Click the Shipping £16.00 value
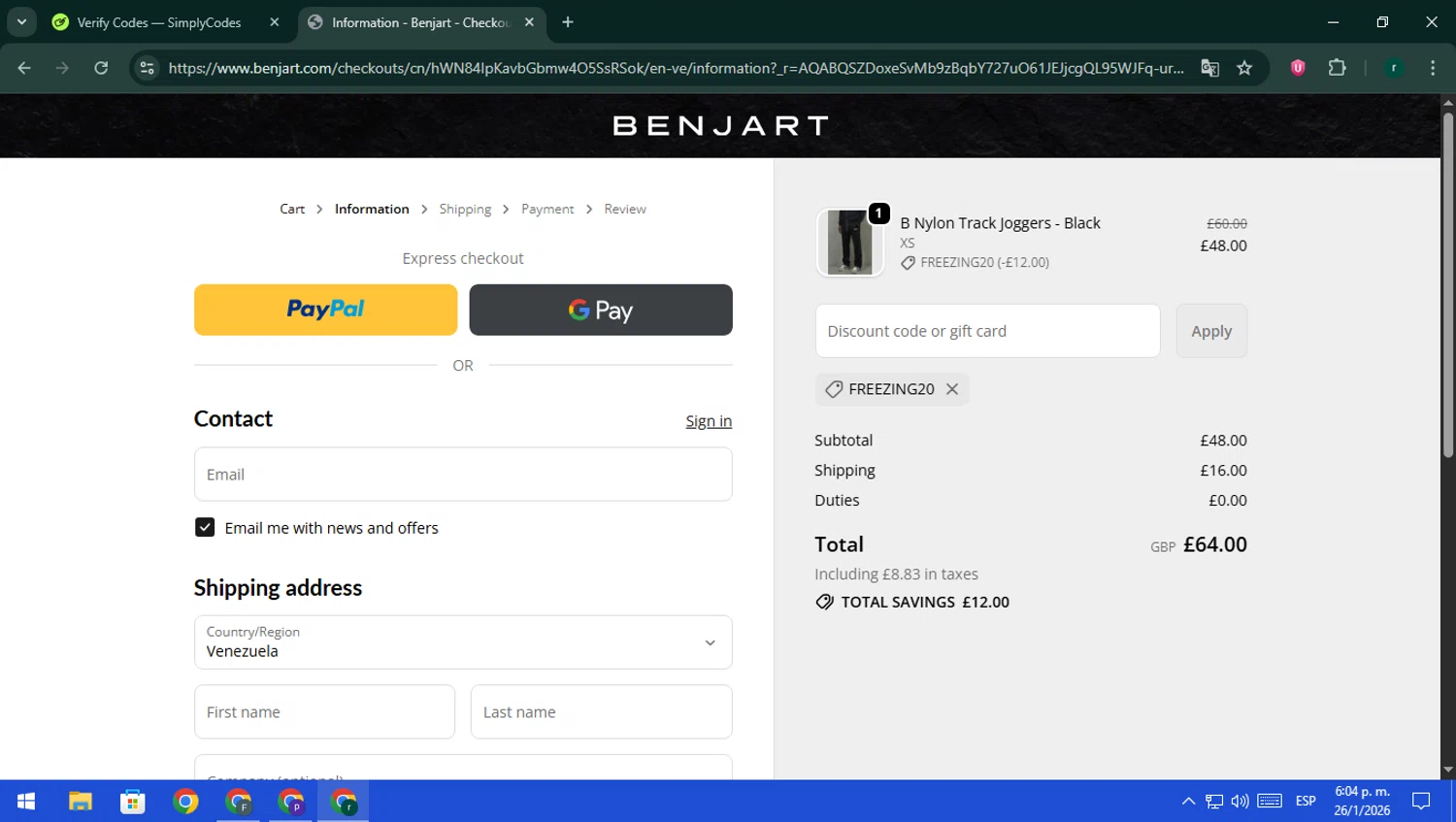Screen dimensions: 1456x822 coord(1223,471)
